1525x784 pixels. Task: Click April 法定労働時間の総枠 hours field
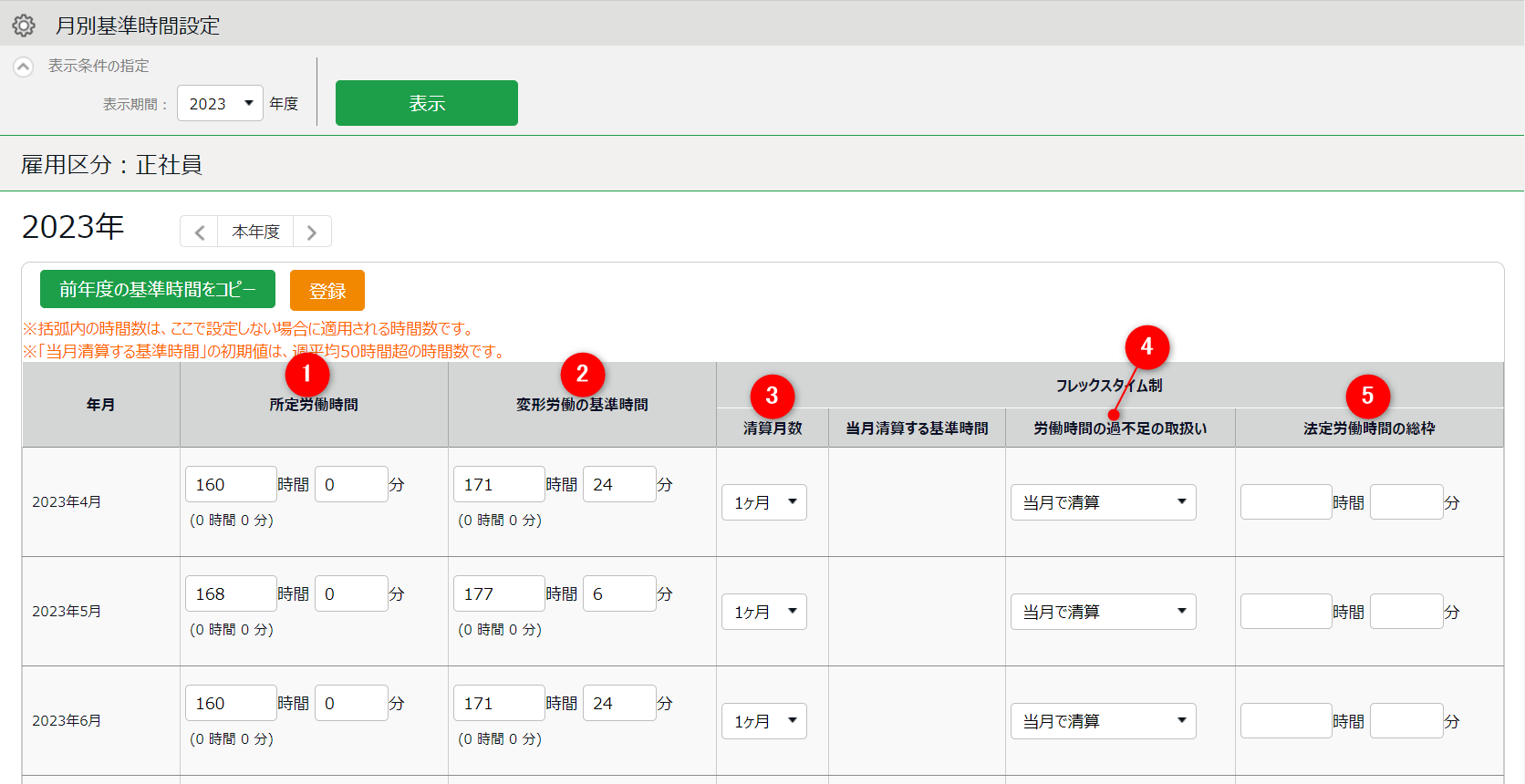point(1285,502)
